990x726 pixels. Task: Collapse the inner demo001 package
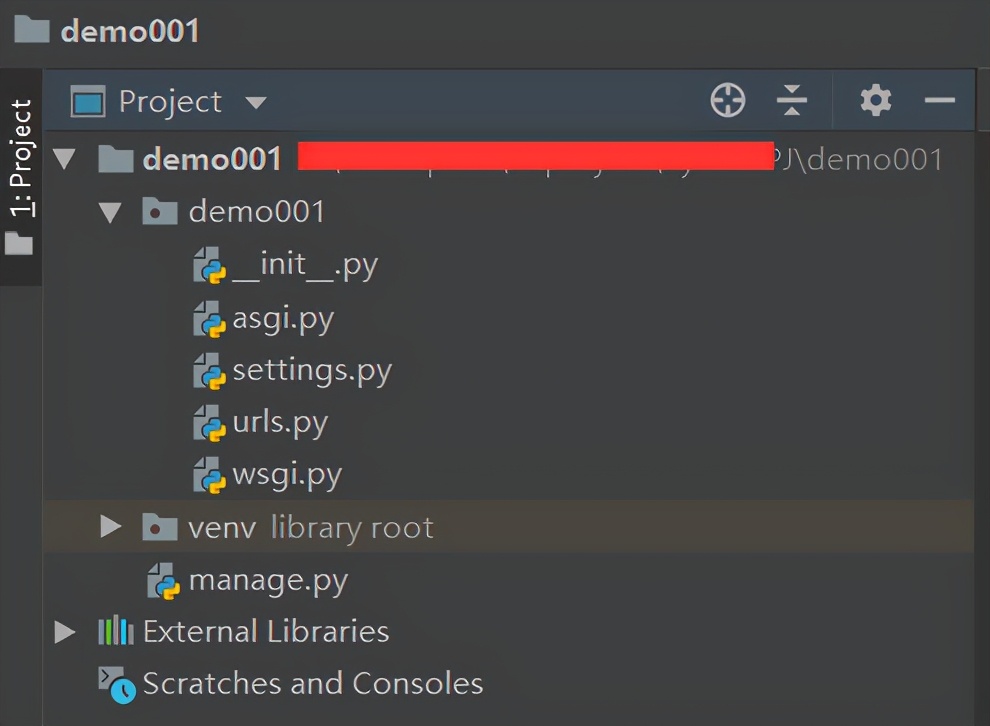coord(110,211)
